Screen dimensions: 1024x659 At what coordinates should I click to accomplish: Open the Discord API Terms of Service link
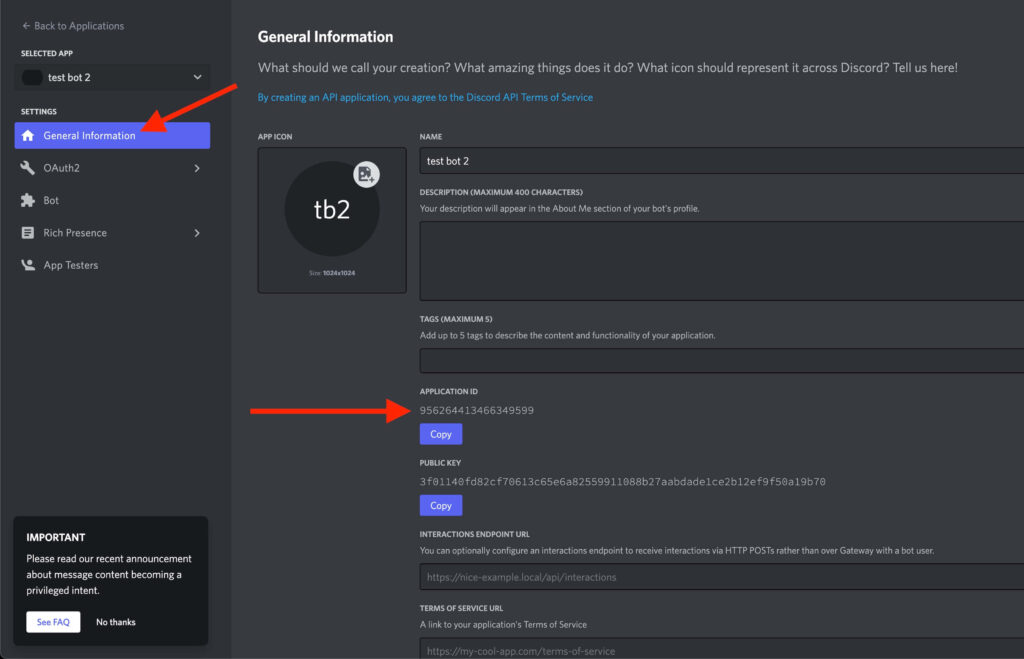(425, 97)
